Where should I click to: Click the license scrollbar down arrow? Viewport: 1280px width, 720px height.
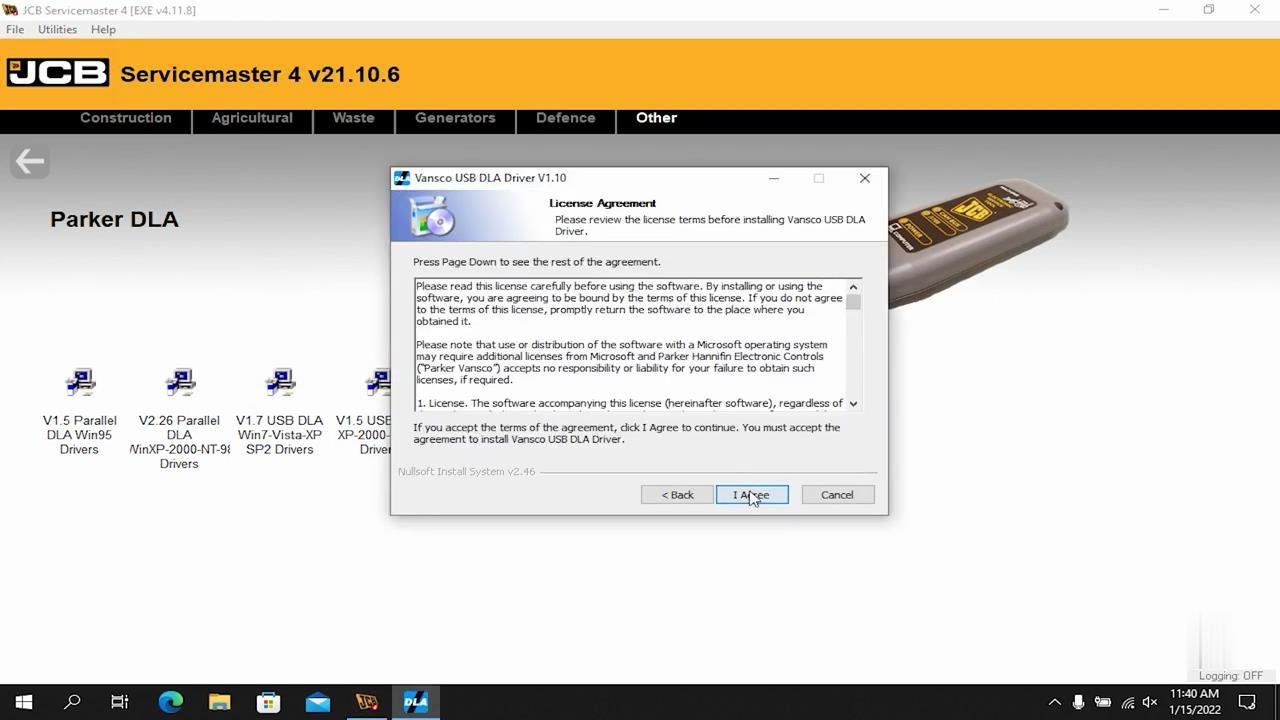pyautogui.click(x=853, y=403)
